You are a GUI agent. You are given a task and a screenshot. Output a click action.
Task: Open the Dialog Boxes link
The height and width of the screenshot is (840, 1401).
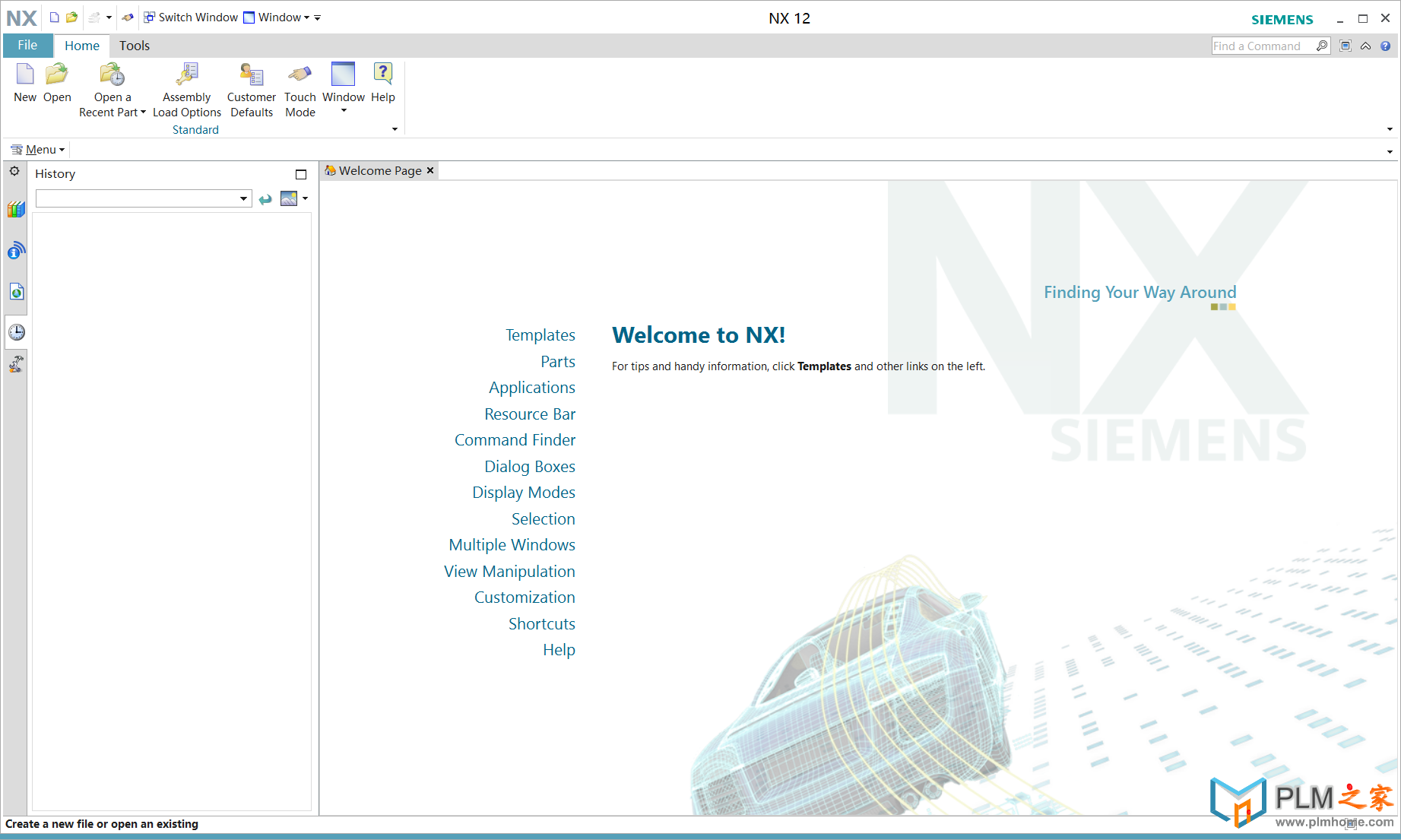click(530, 467)
